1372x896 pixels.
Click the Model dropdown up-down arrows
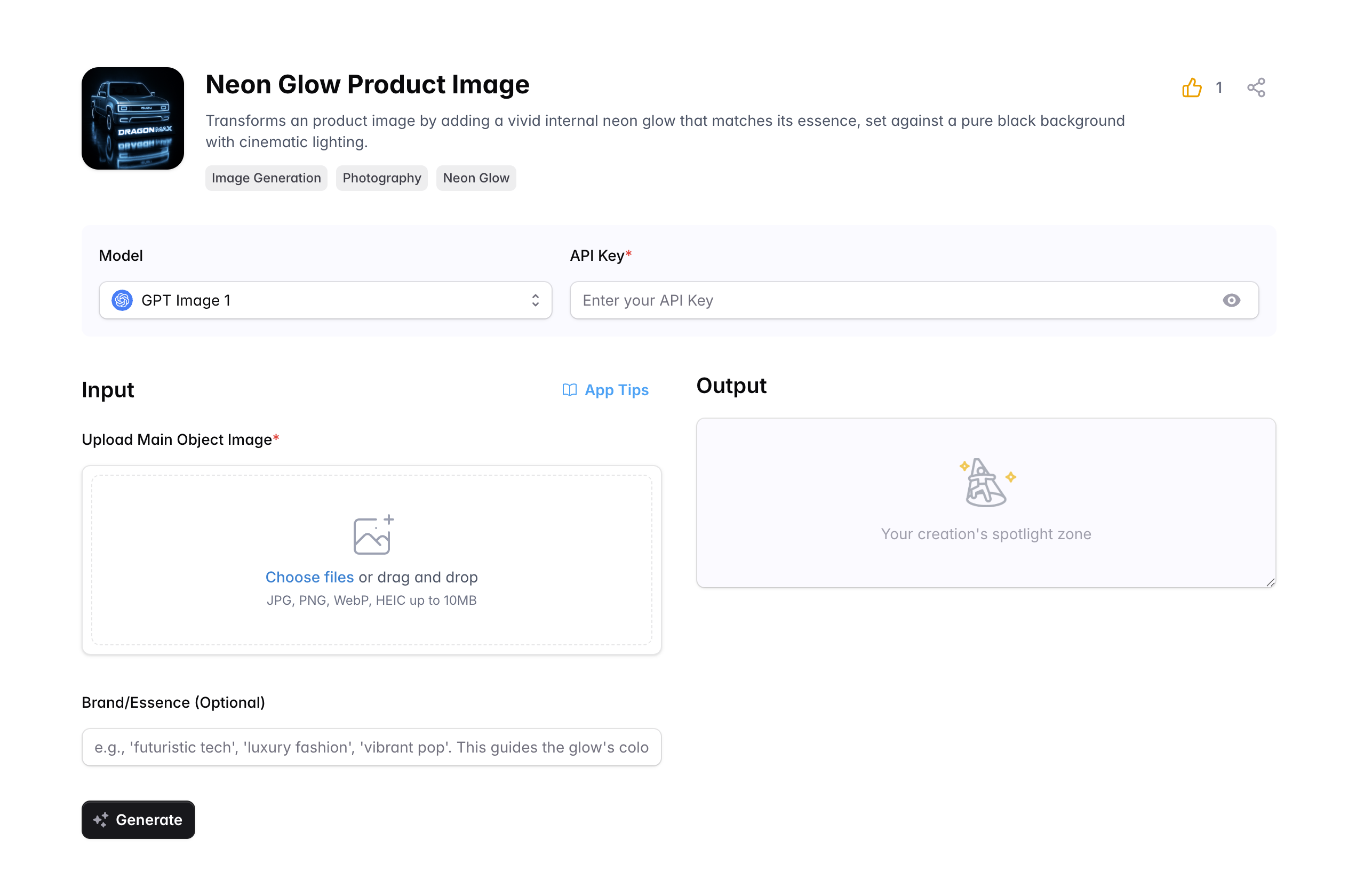[x=535, y=300]
